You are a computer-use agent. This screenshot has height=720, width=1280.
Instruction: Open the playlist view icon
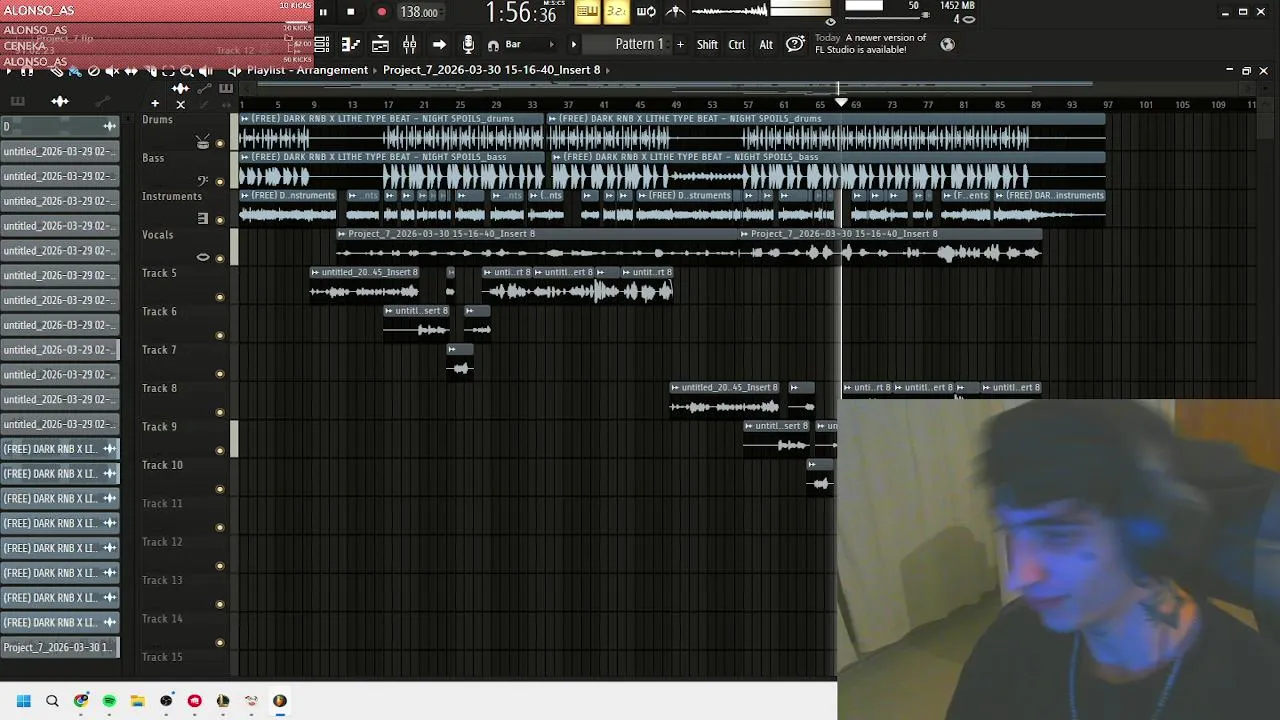[x=322, y=44]
